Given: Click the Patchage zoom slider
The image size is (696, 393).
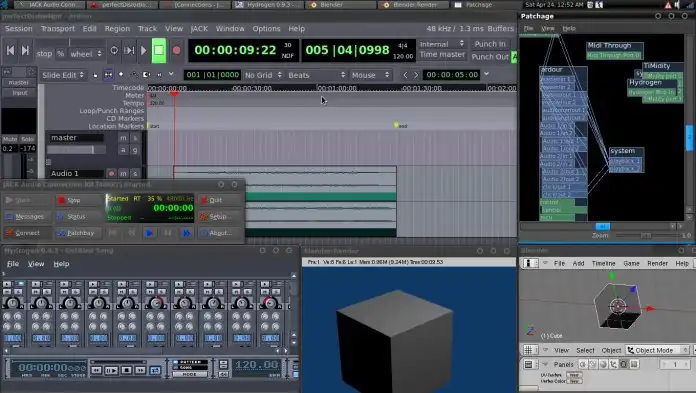Looking at the screenshot, I should point(646,235).
